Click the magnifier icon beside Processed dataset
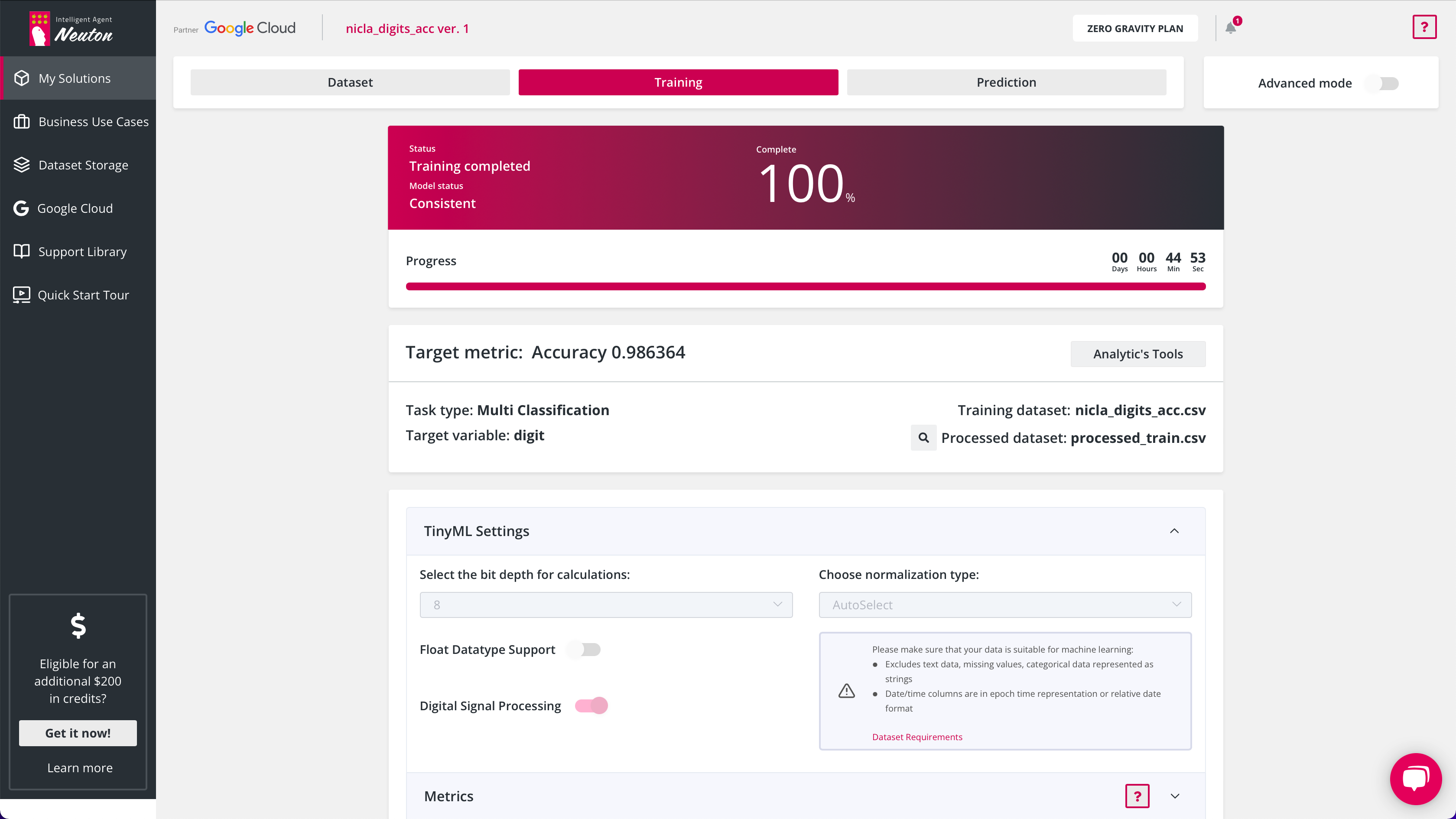 tap(923, 438)
